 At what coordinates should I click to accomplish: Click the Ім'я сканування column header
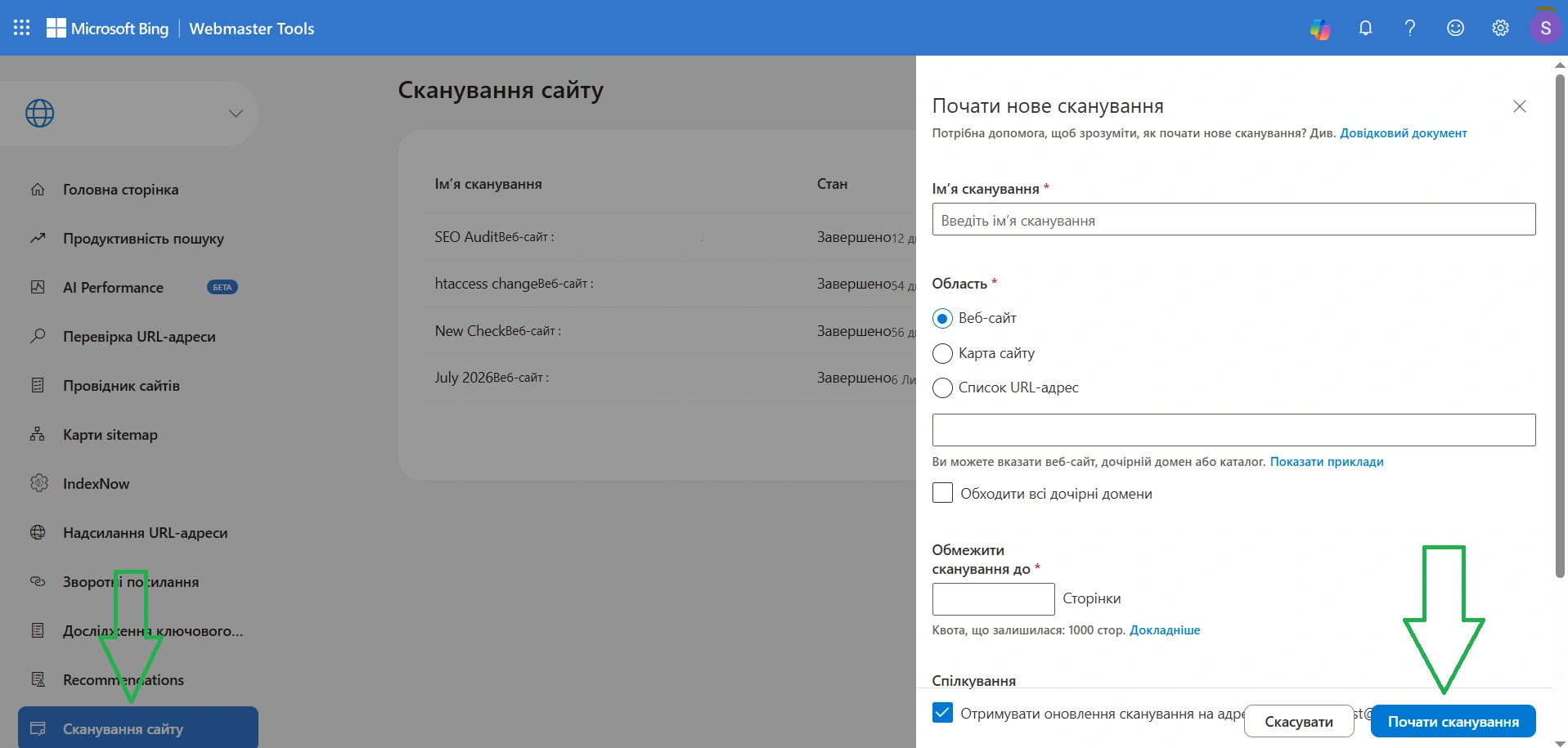[x=488, y=184]
